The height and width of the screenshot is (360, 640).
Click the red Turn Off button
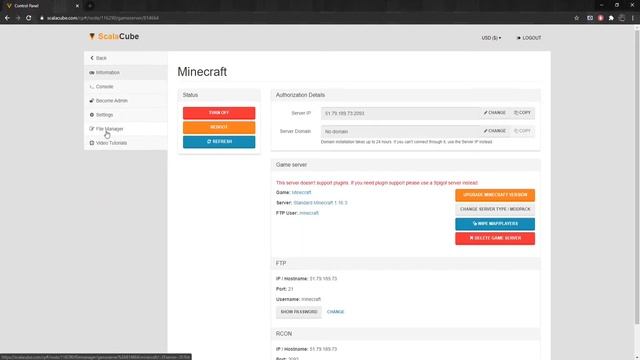(219, 113)
